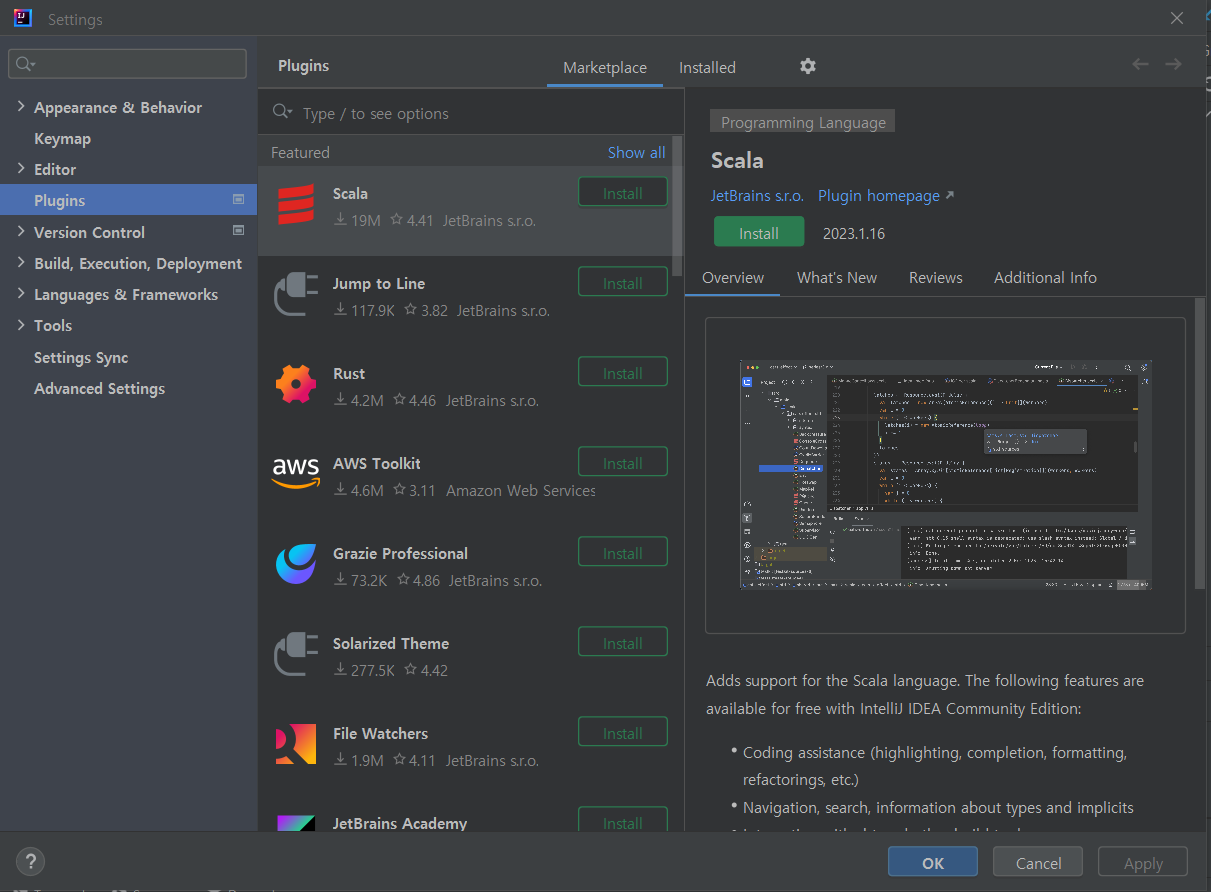The width and height of the screenshot is (1211, 892).
Task: Select Settings Sync in the tree
Action: [81, 357]
